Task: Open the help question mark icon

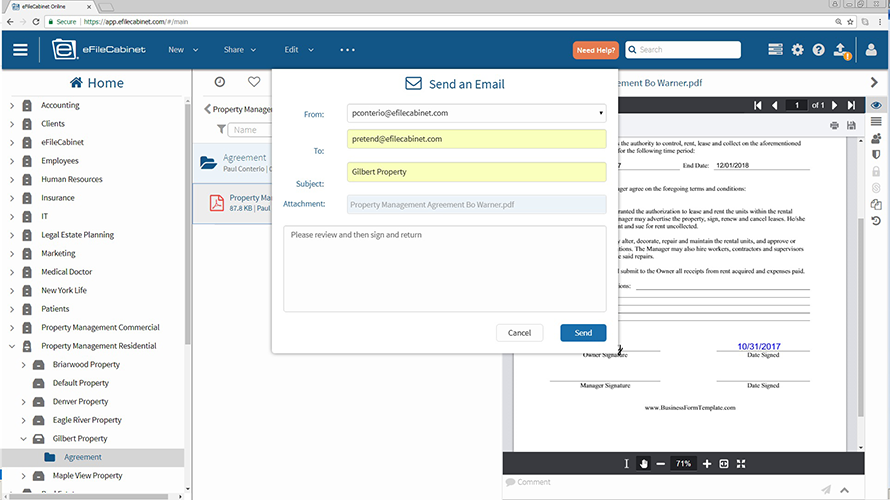Action: [x=819, y=49]
